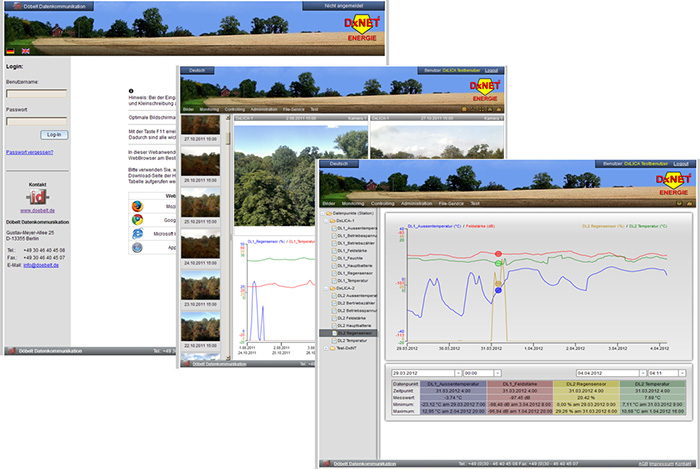Click Logout in monitoring window header
Screen dimensions: 700x469
click(681, 164)
